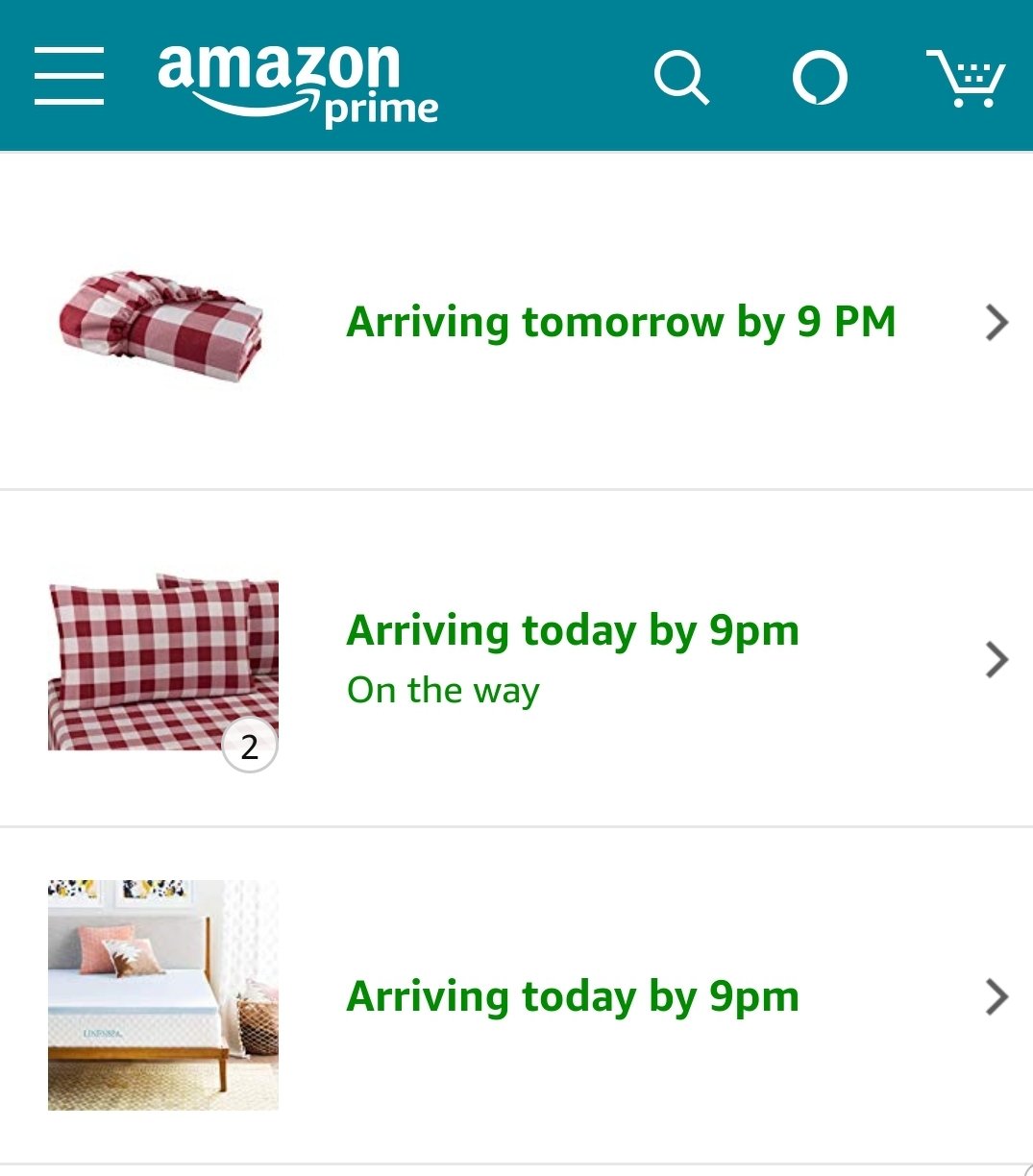Launch the Alexa voice assistant icon
This screenshot has width=1033, height=1176.
[x=820, y=77]
